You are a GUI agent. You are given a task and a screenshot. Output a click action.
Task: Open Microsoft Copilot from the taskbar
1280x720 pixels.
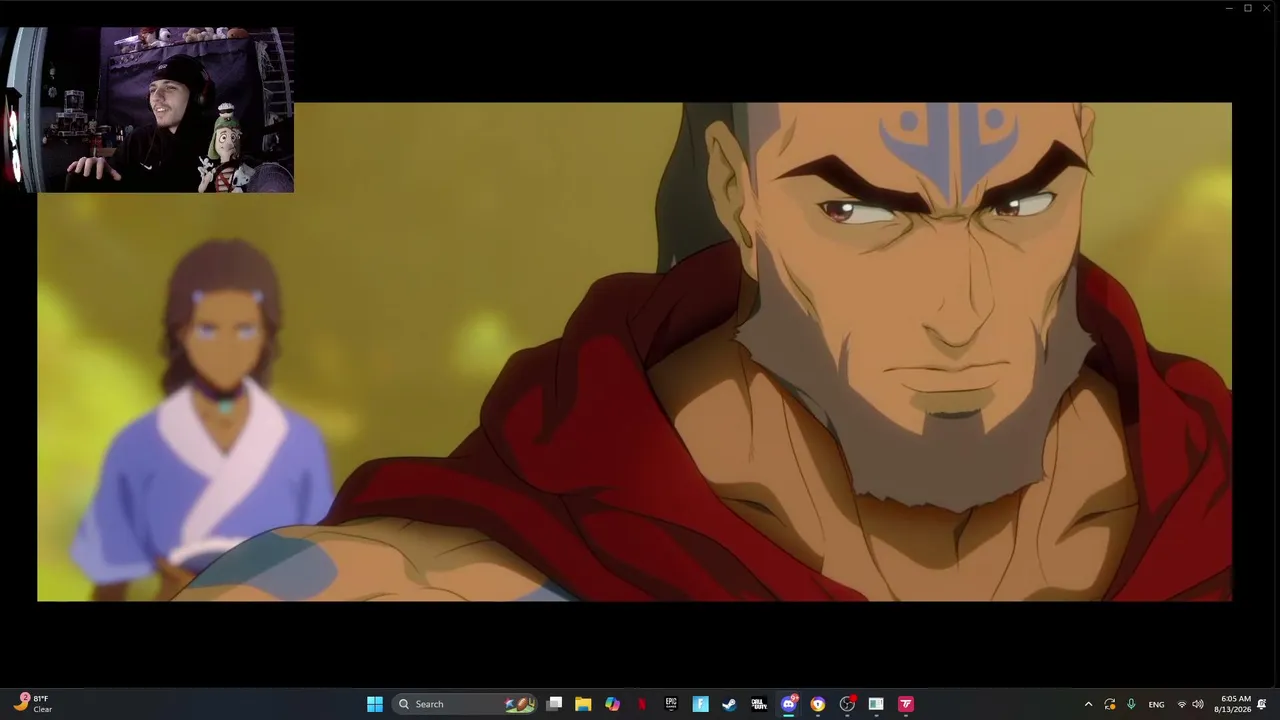[x=612, y=704]
